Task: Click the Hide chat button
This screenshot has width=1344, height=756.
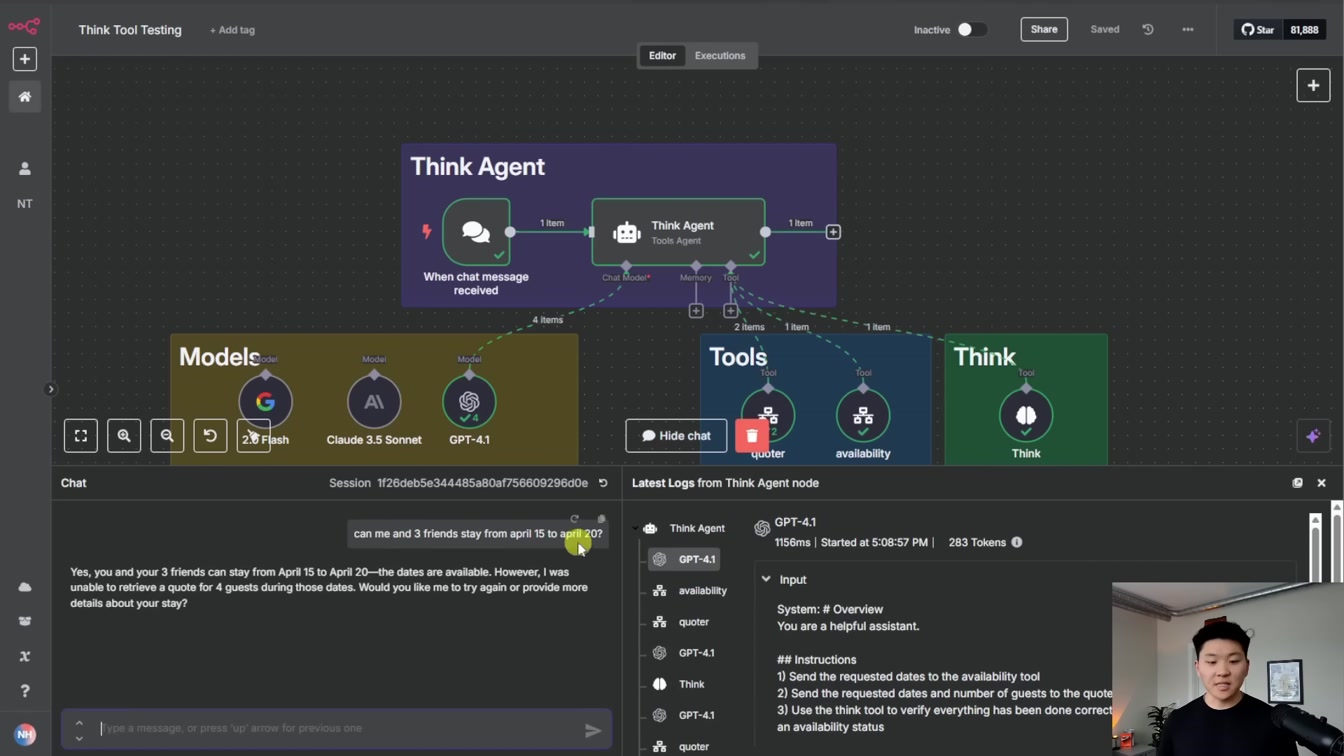Action: coord(676,436)
